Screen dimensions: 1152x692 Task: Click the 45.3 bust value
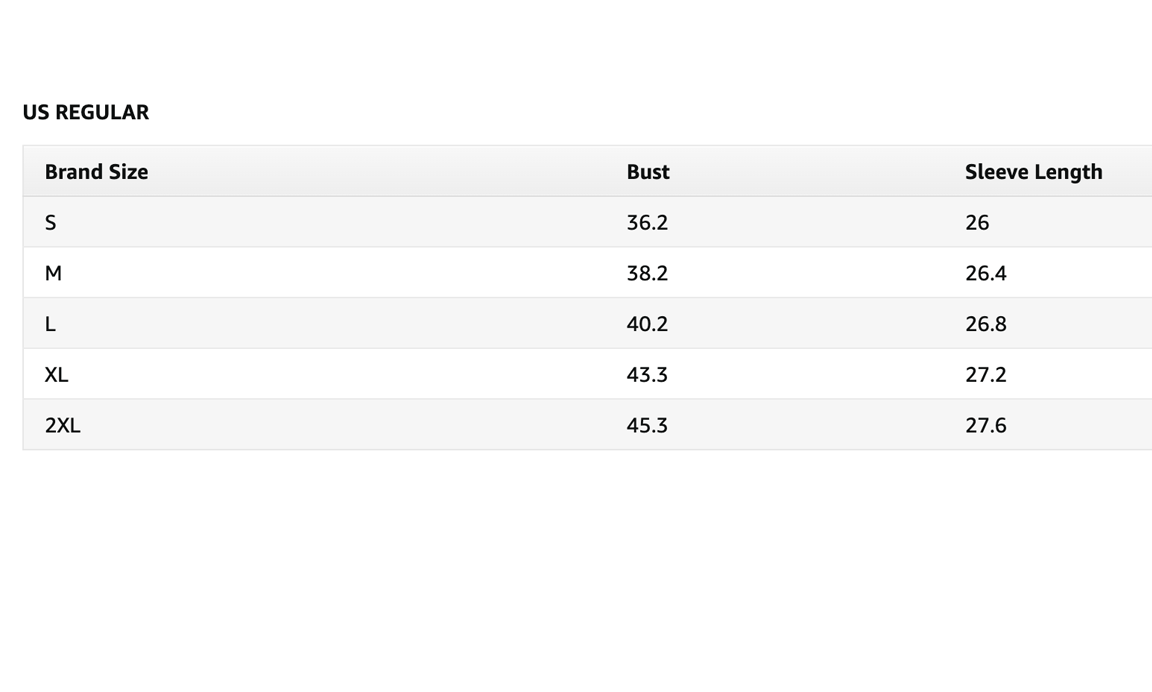pyautogui.click(x=647, y=425)
